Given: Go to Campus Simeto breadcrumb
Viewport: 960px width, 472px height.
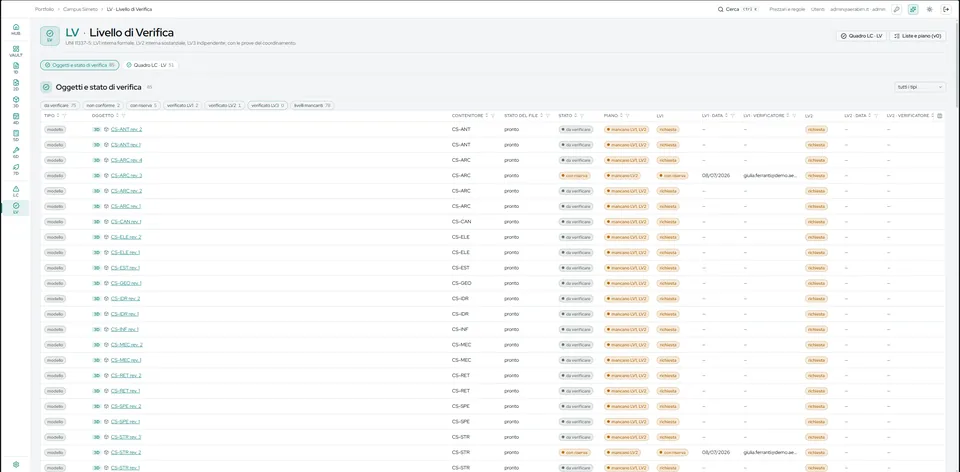Looking at the screenshot, I should (x=79, y=9).
